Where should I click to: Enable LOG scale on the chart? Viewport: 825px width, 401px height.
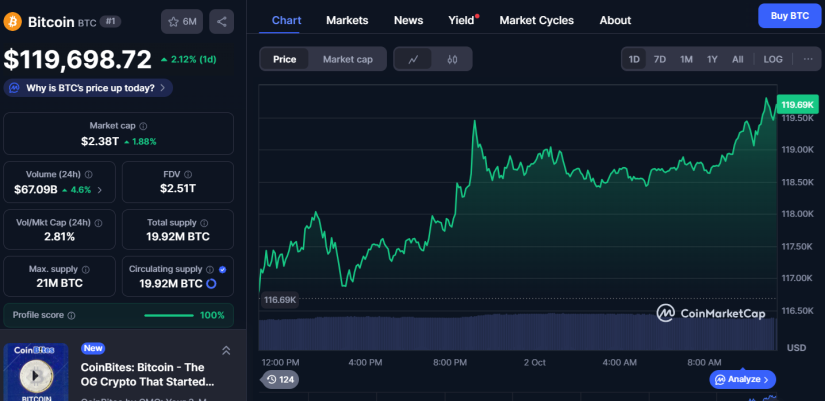click(773, 59)
